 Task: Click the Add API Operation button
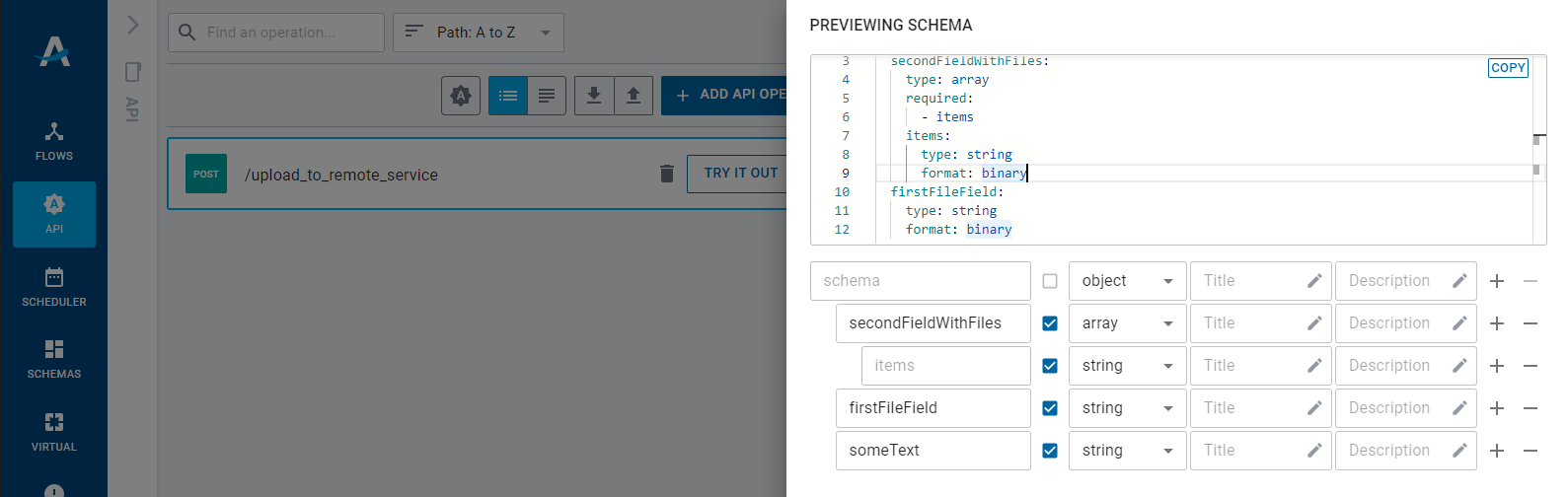[724, 96]
